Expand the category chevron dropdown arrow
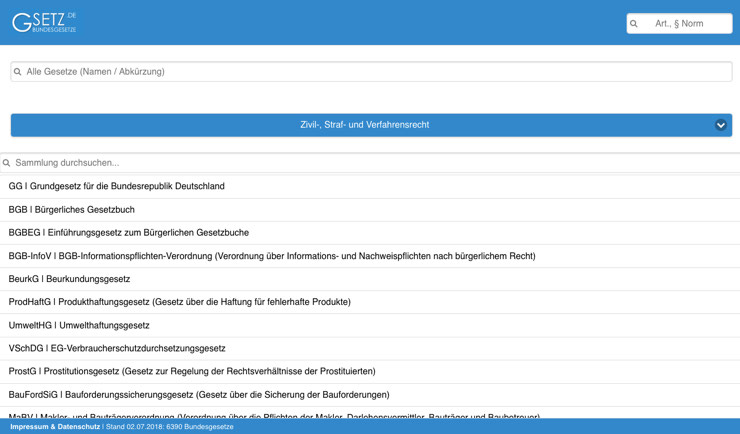This screenshot has height=434, width=740. [720, 125]
